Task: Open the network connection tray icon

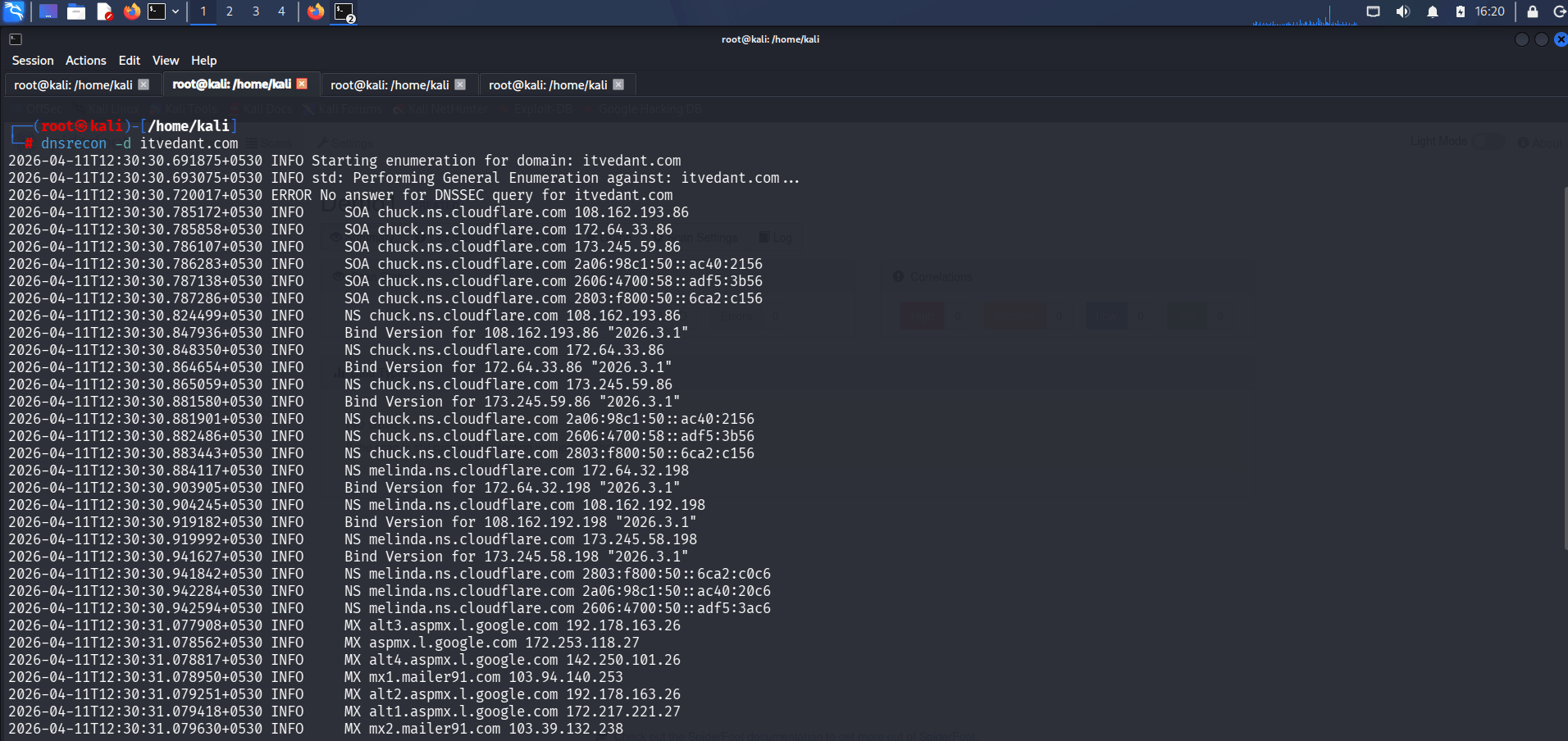Action: pos(1374,11)
